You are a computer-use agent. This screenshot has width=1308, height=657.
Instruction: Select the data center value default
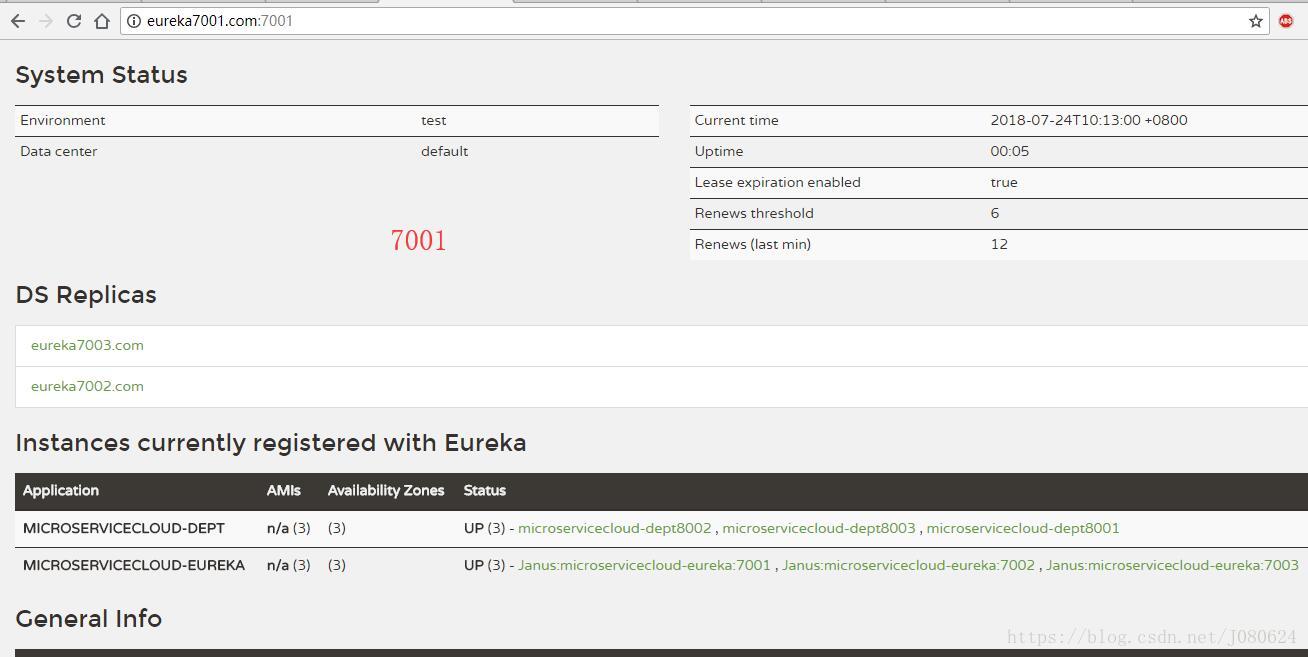pyautogui.click(x=444, y=151)
